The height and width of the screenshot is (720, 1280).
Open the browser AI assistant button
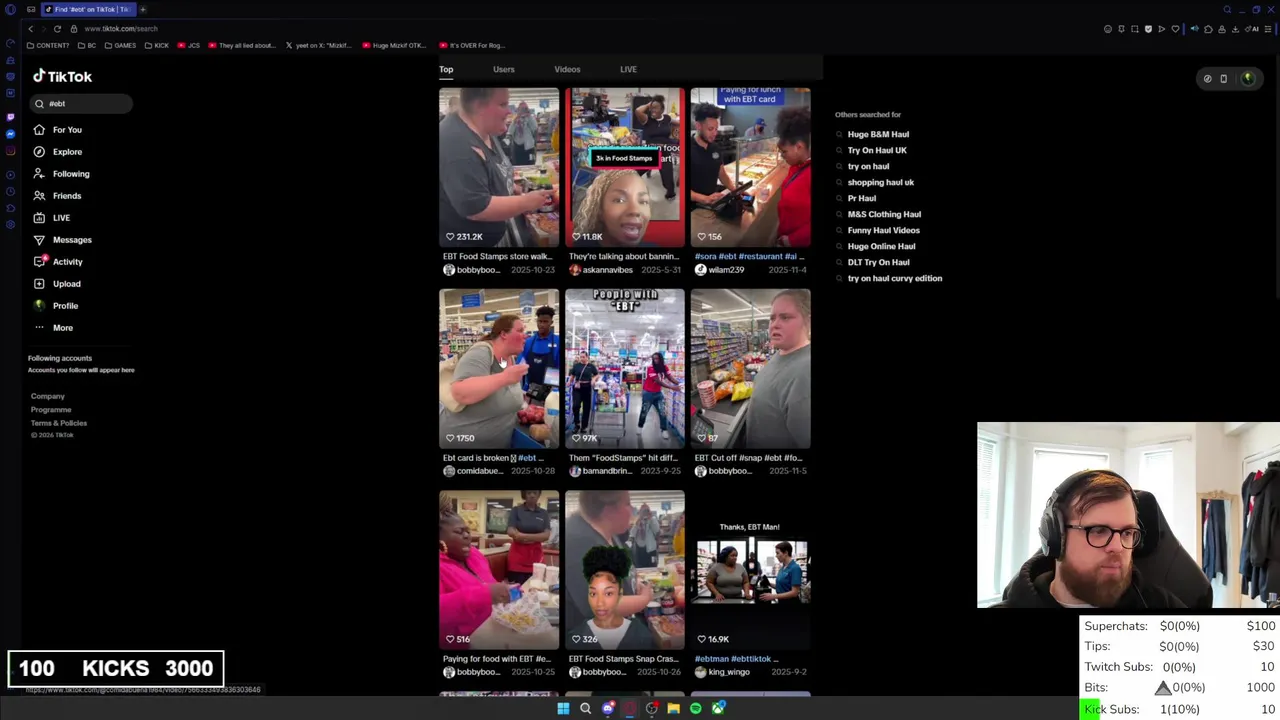click(x=1254, y=29)
